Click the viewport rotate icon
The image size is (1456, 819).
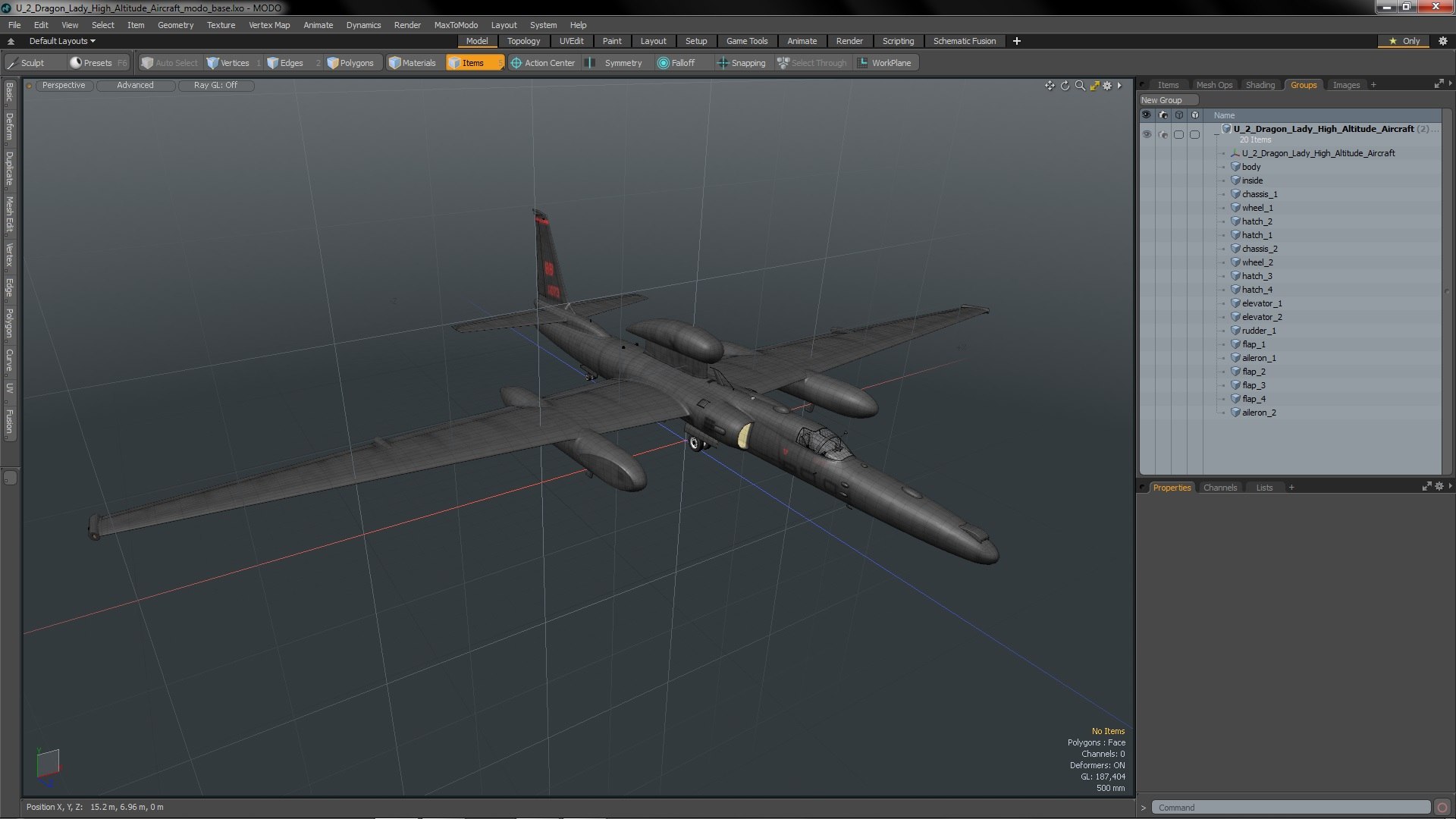(x=1065, y=86)
